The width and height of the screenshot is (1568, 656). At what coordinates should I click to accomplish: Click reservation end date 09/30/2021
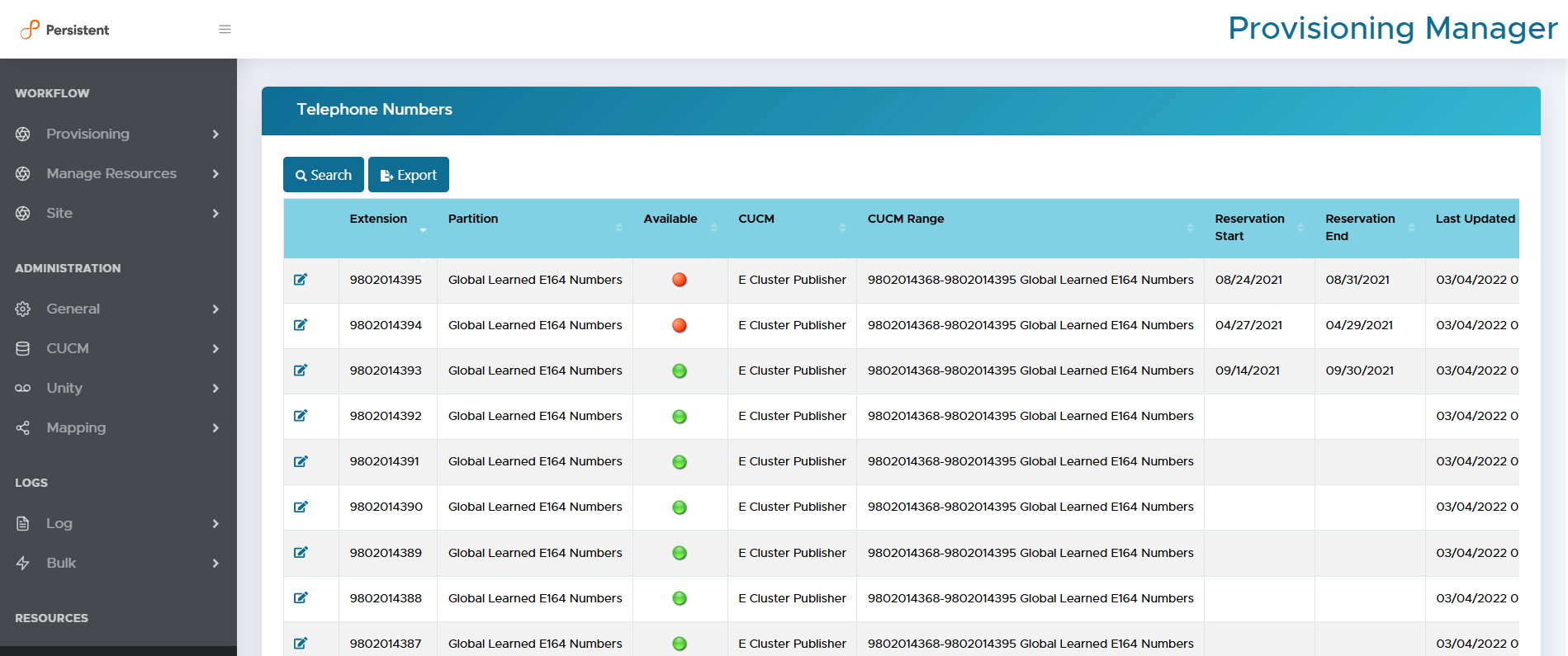1359,370
